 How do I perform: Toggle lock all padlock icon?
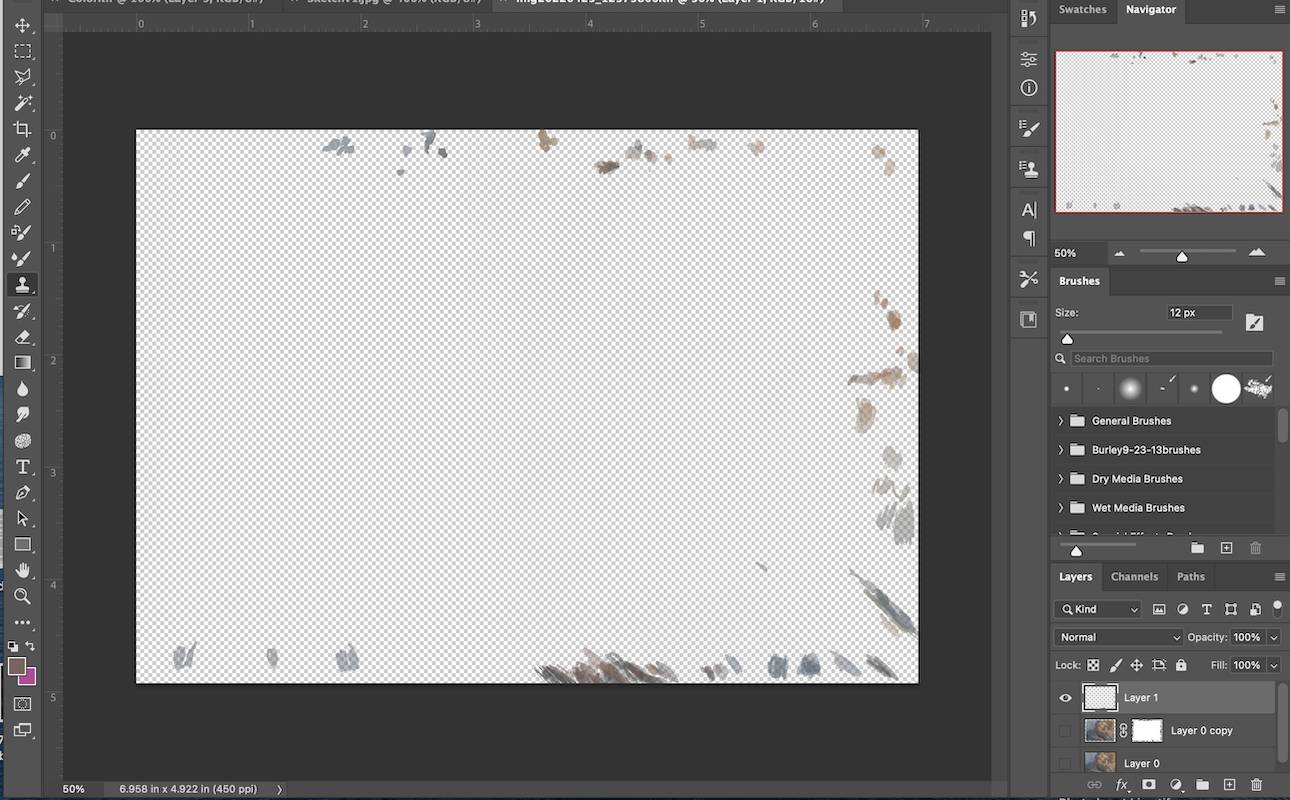(x=1181, y=665)
